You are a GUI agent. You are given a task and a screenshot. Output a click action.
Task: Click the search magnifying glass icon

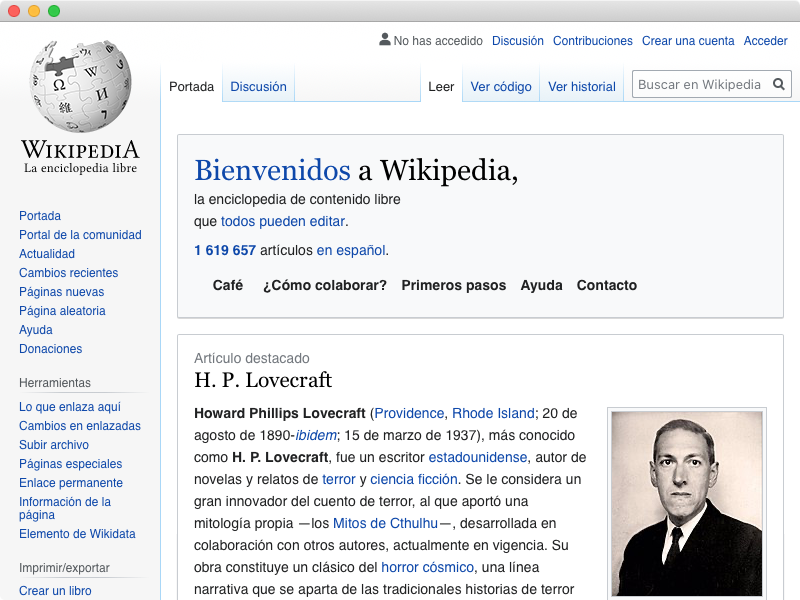point(779,84)
